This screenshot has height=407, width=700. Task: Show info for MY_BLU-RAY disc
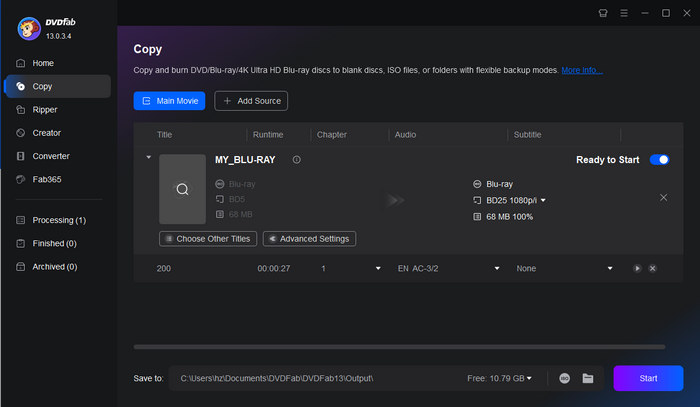pyautogui.click(x=296, y=159)
